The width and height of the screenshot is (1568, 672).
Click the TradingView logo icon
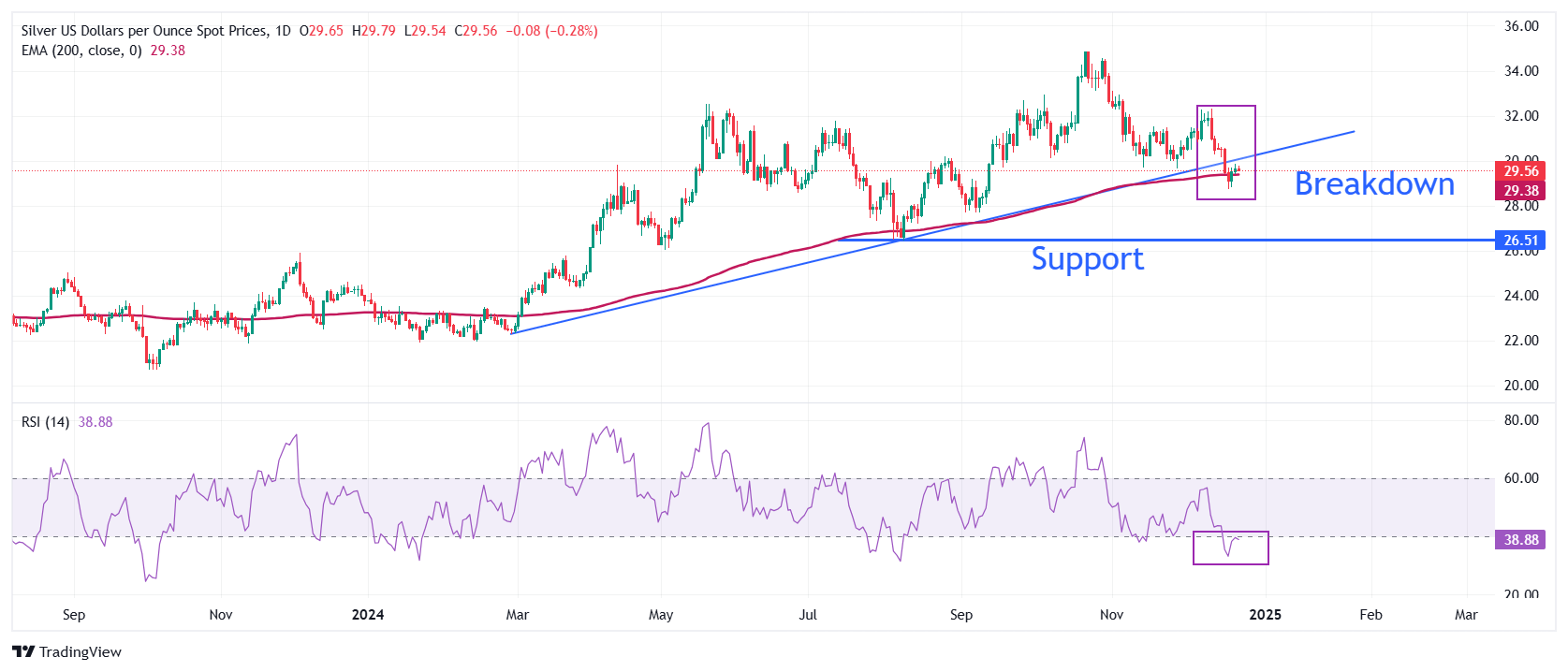(23, 651)
